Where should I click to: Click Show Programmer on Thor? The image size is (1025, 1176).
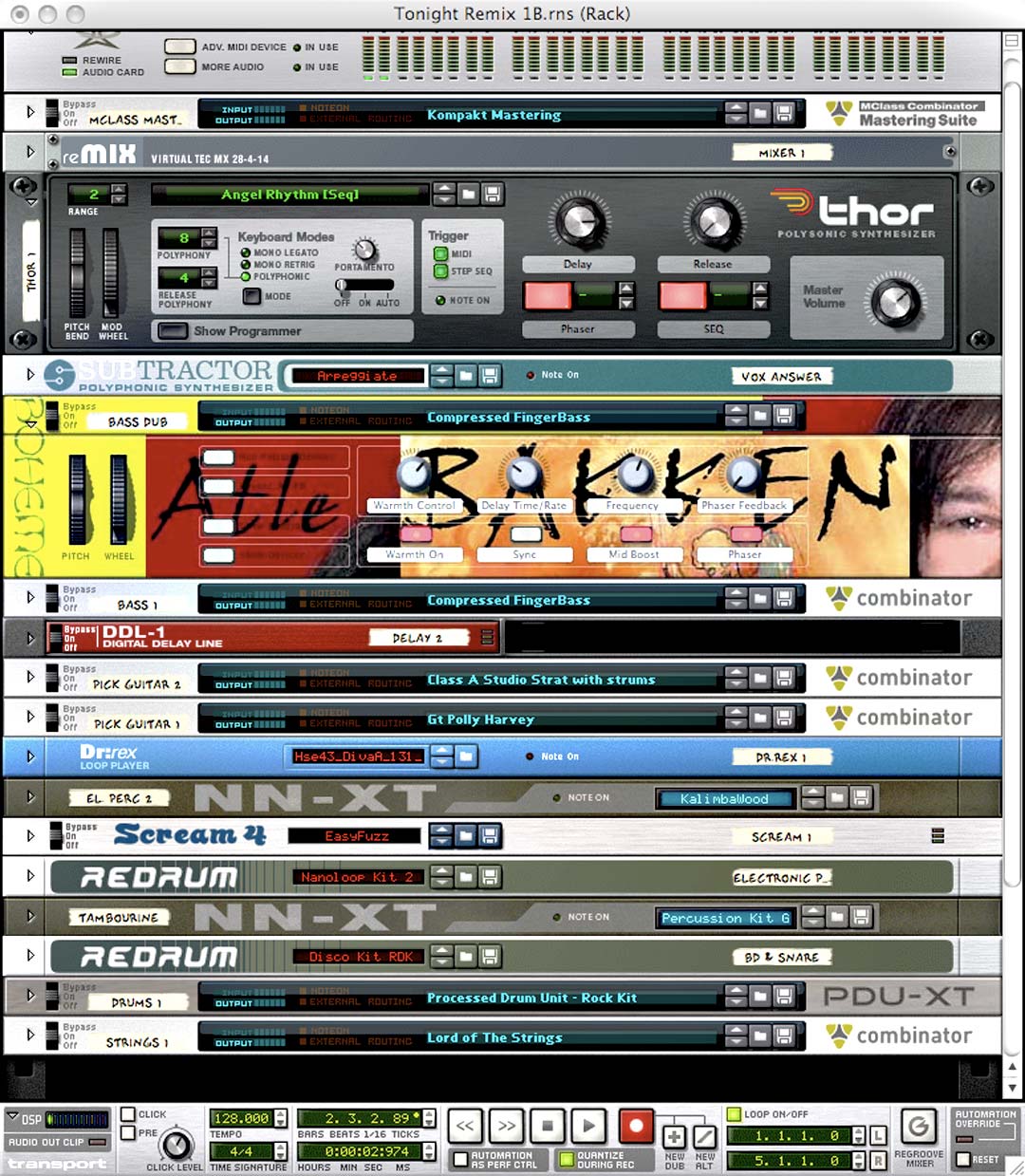[173, 331]
